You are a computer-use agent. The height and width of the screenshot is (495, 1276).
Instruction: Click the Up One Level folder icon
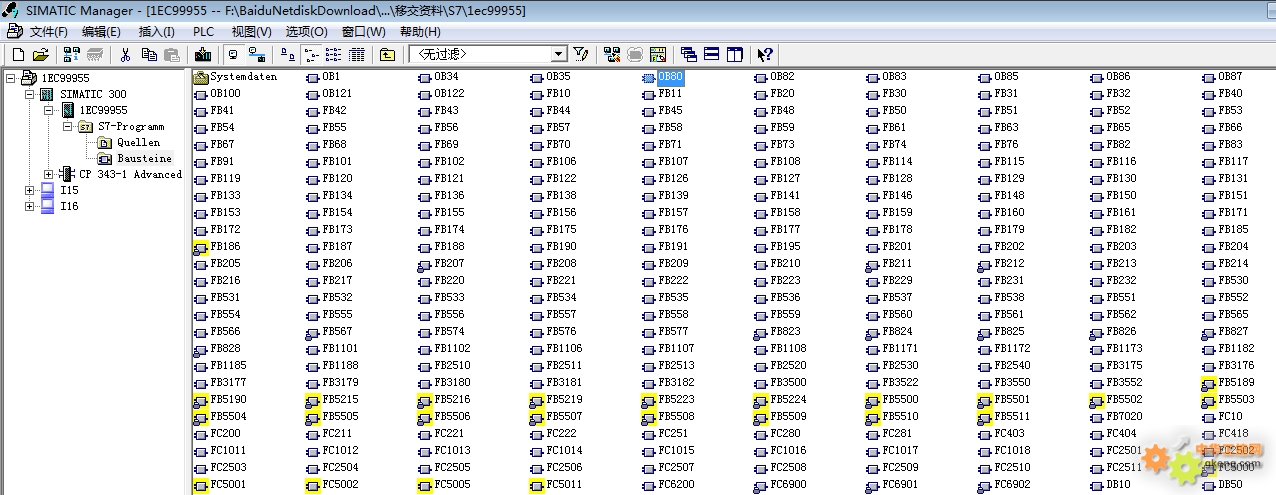point(387,54)
